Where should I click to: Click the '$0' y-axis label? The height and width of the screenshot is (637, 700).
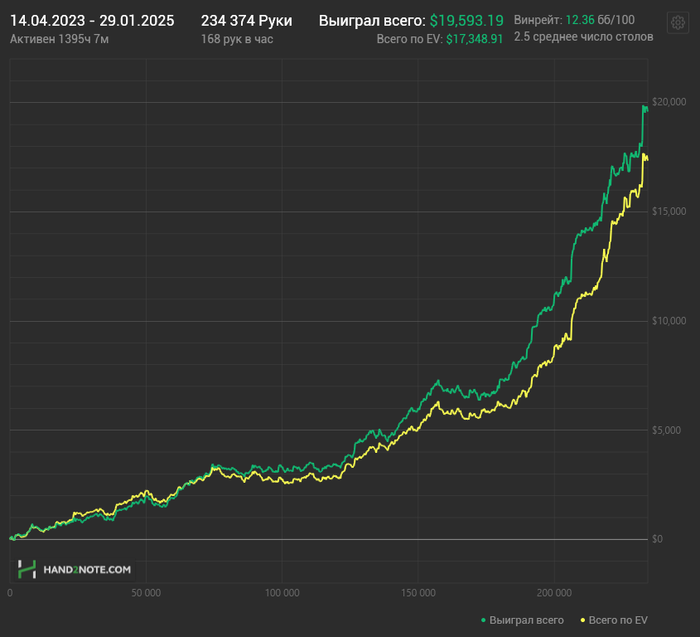coord(657,539)
